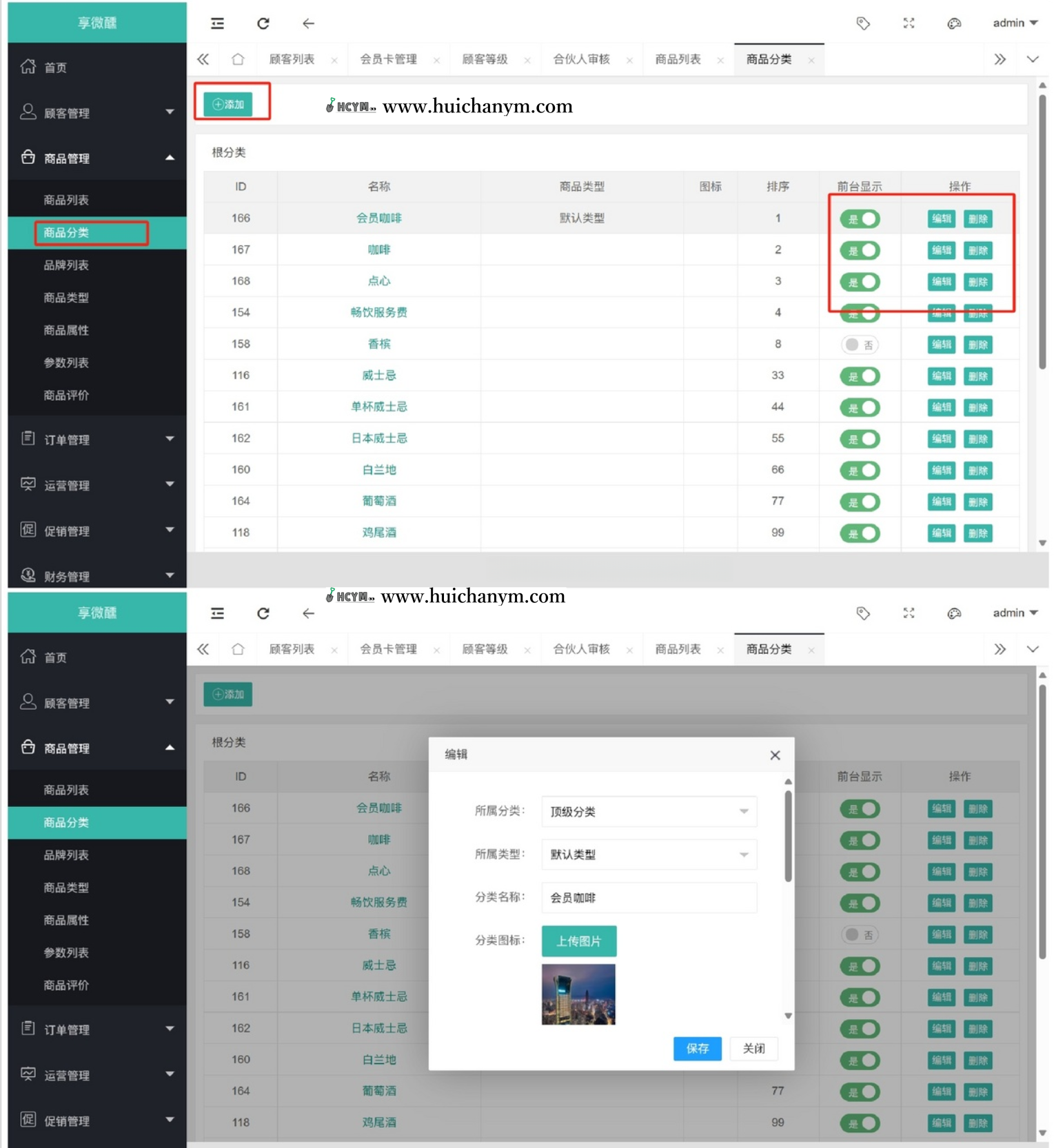Image resolution: width=1054 pixels, height=1148 pixels.
Task: Click the home tab icon in the upper window
Action: [238, 60]
